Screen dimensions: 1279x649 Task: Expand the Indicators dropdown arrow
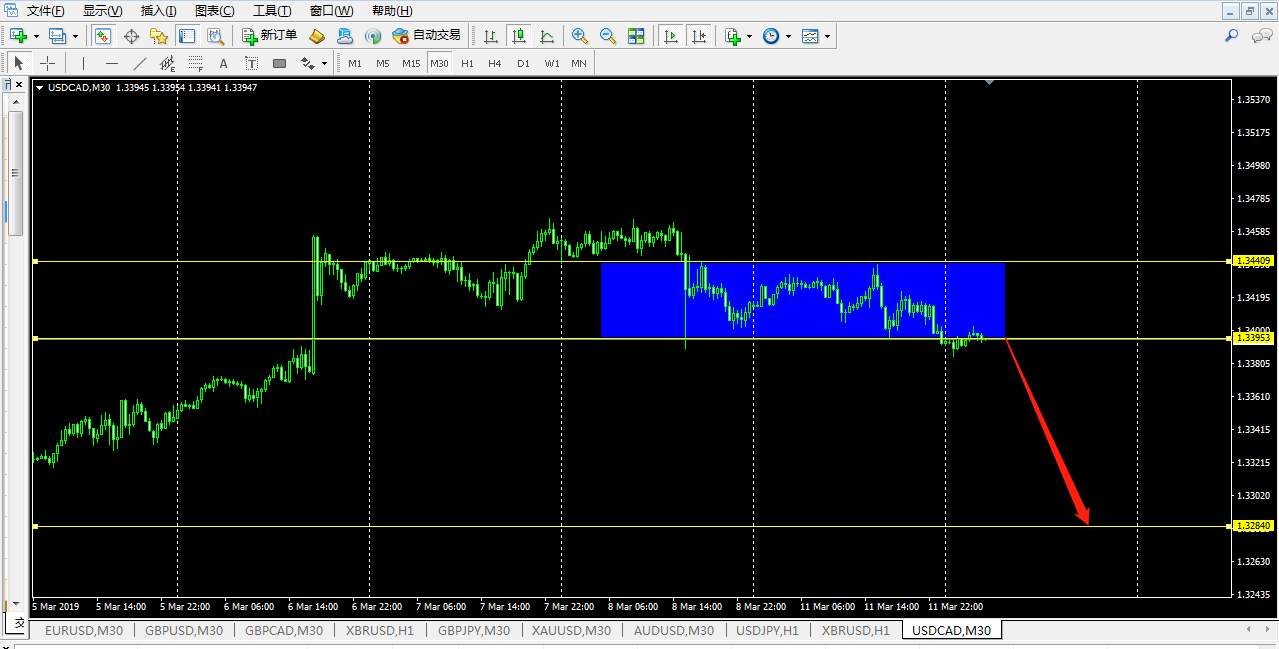[x=750, y=36]
